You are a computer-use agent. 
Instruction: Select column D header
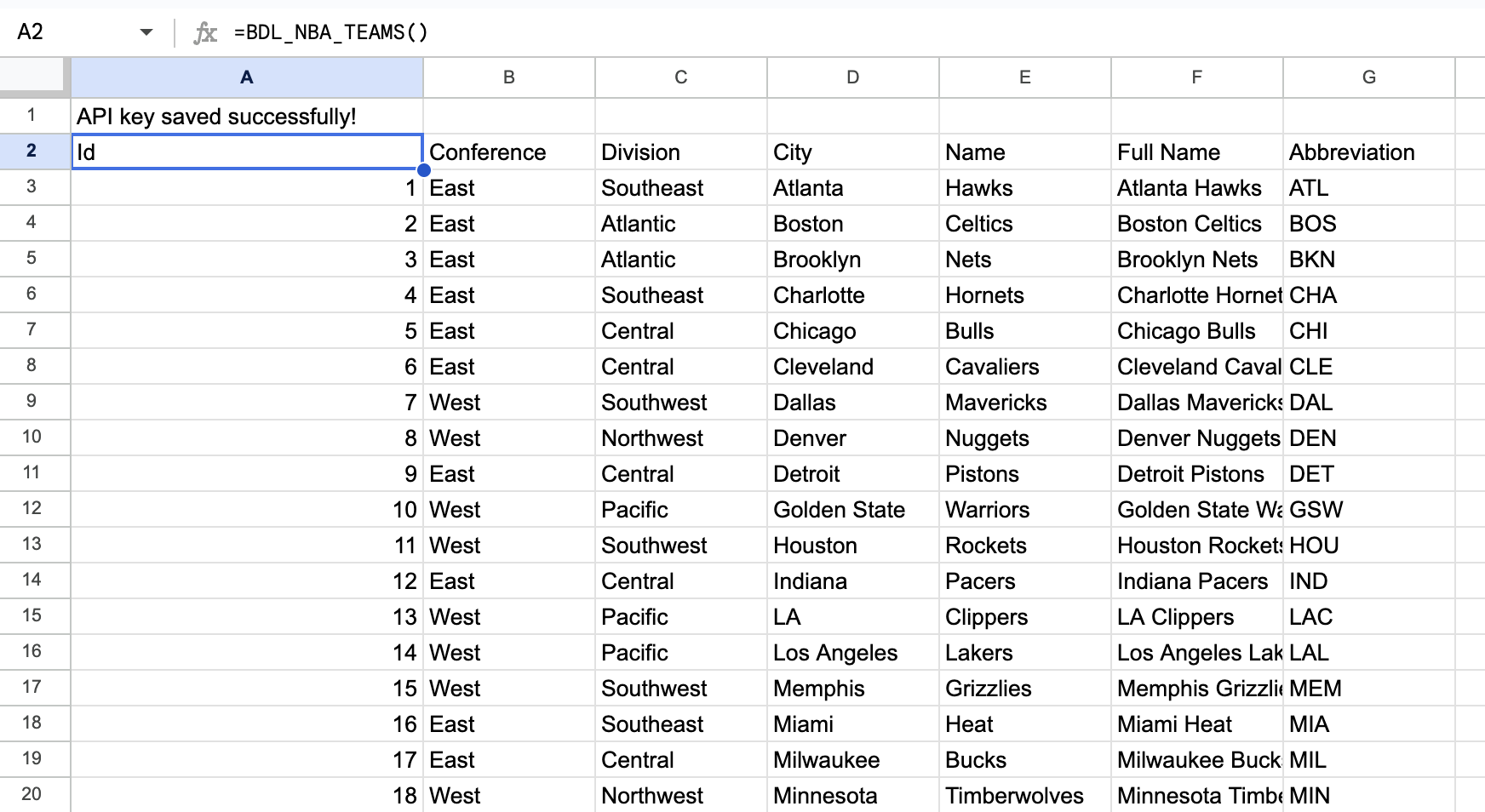tap(852, 77)
